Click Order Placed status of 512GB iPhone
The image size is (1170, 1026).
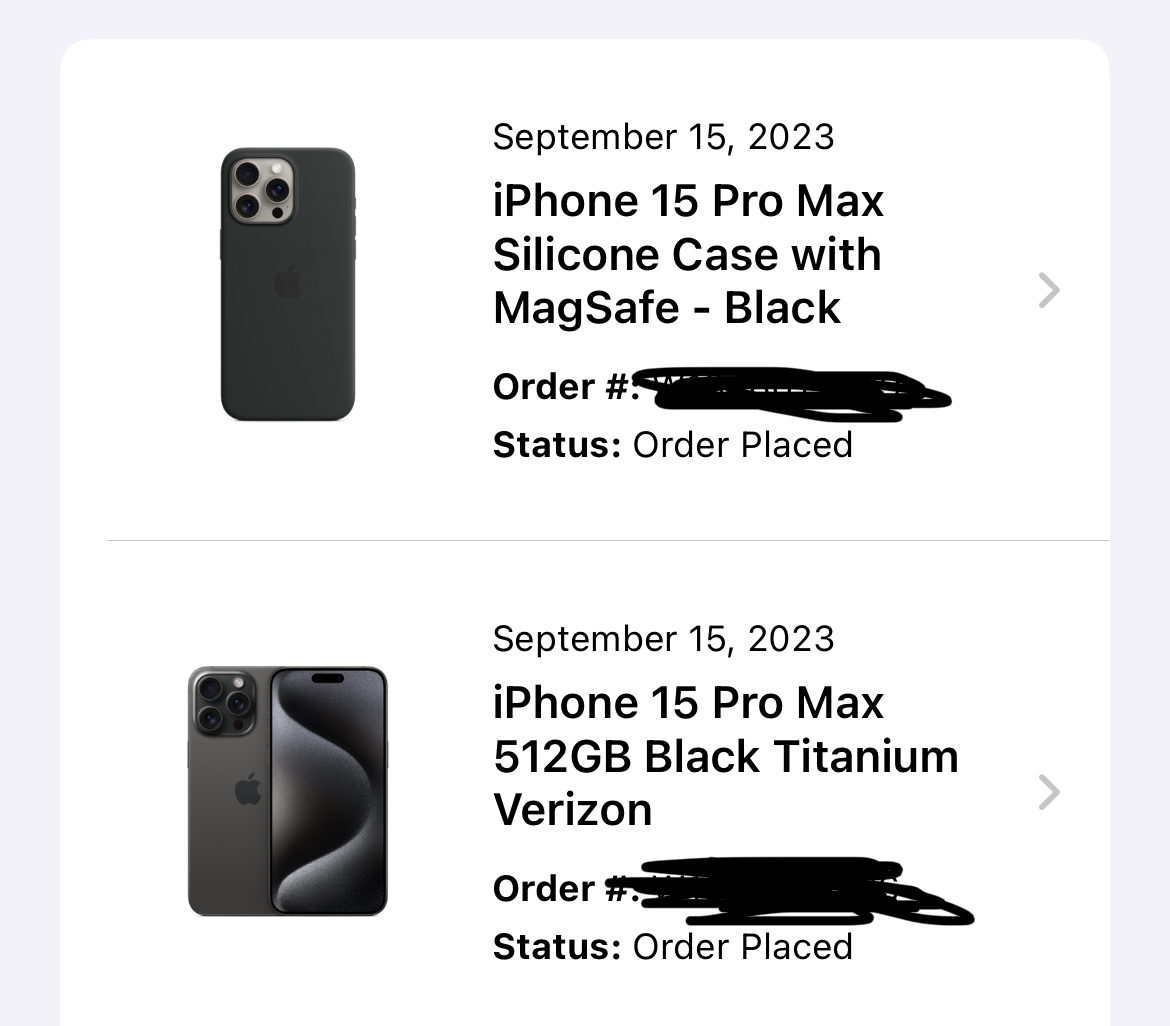742,947
